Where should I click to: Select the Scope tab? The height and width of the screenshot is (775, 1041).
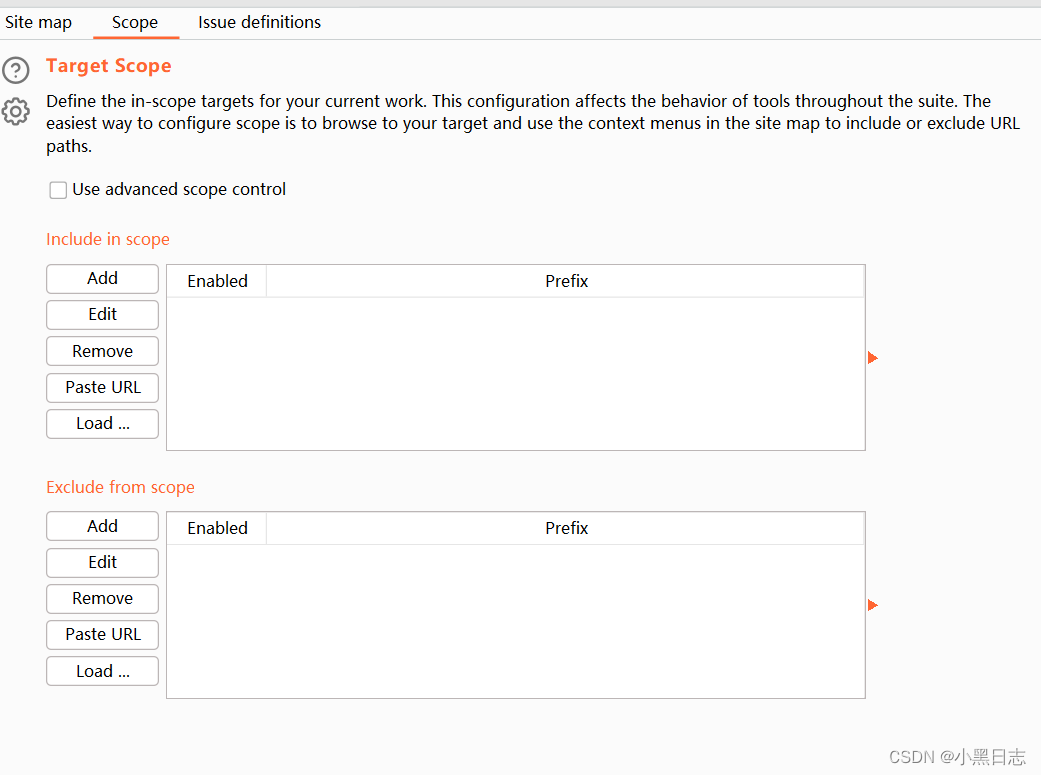[x=135, y=22]
